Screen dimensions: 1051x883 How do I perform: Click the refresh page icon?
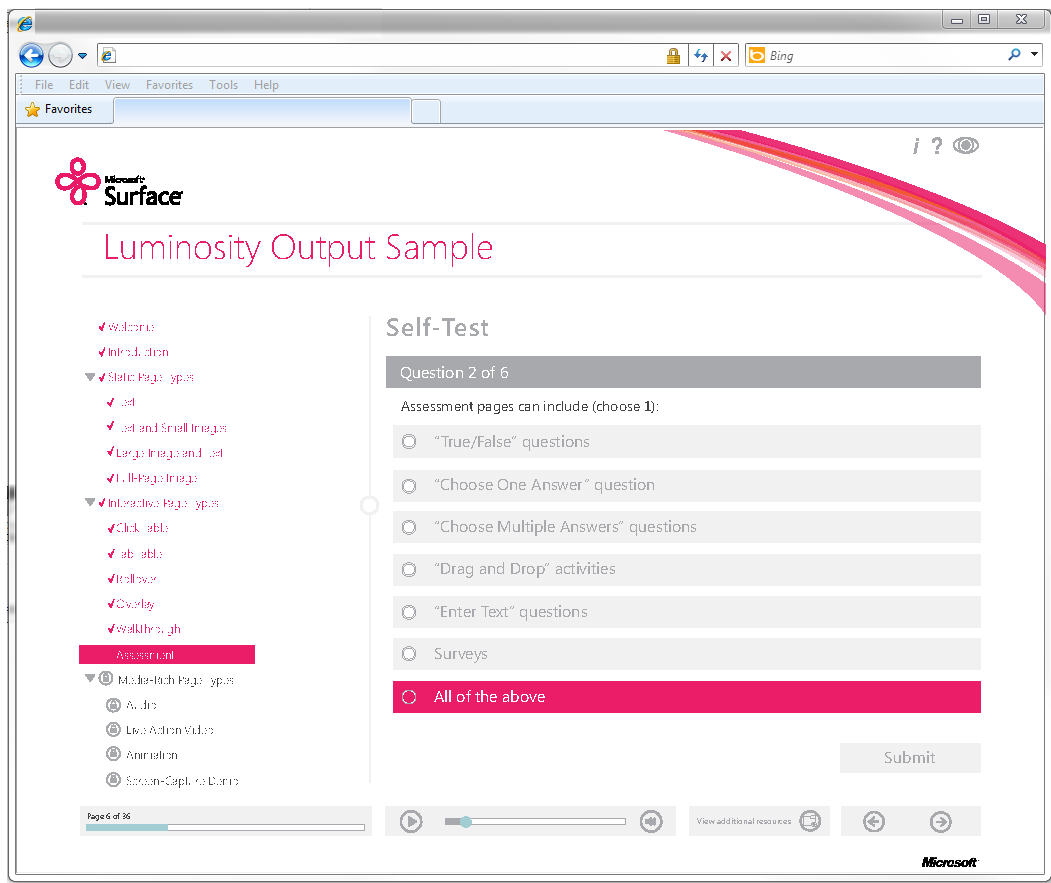point(700,56)
